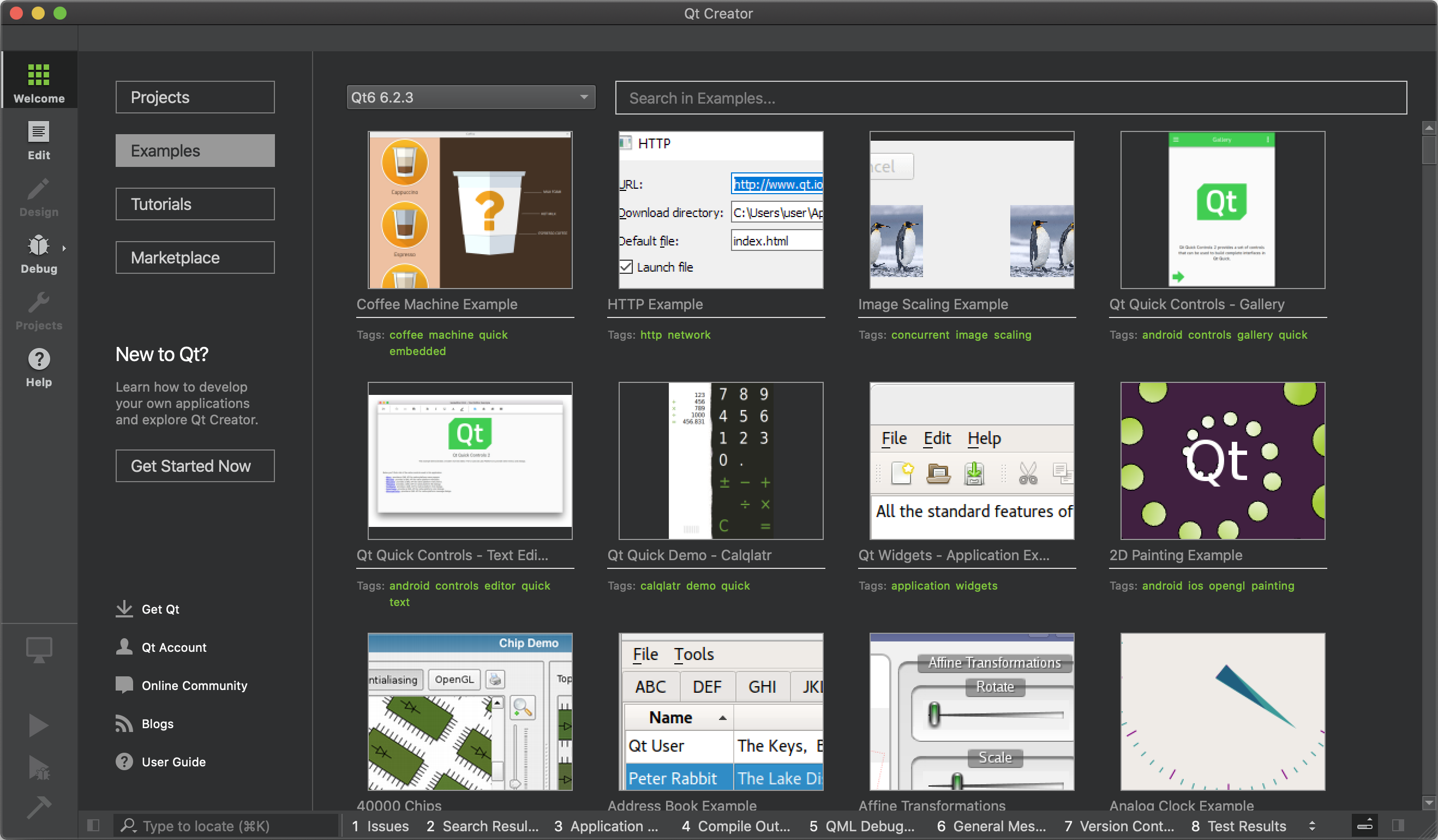This screenshot has height=840, width=1438.
Task: Click the 'network' tag link
Action: pyautogui.click(x=689, y=335)
